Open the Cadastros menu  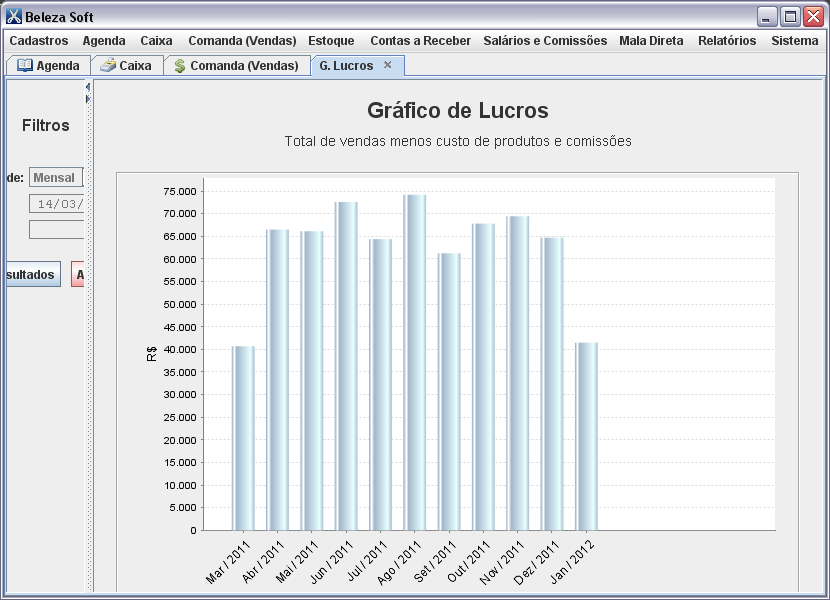tap(39, 41)
